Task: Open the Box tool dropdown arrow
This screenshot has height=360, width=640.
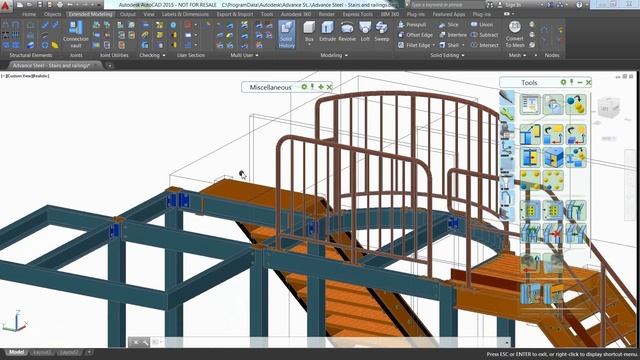Action: pos(309,44)
